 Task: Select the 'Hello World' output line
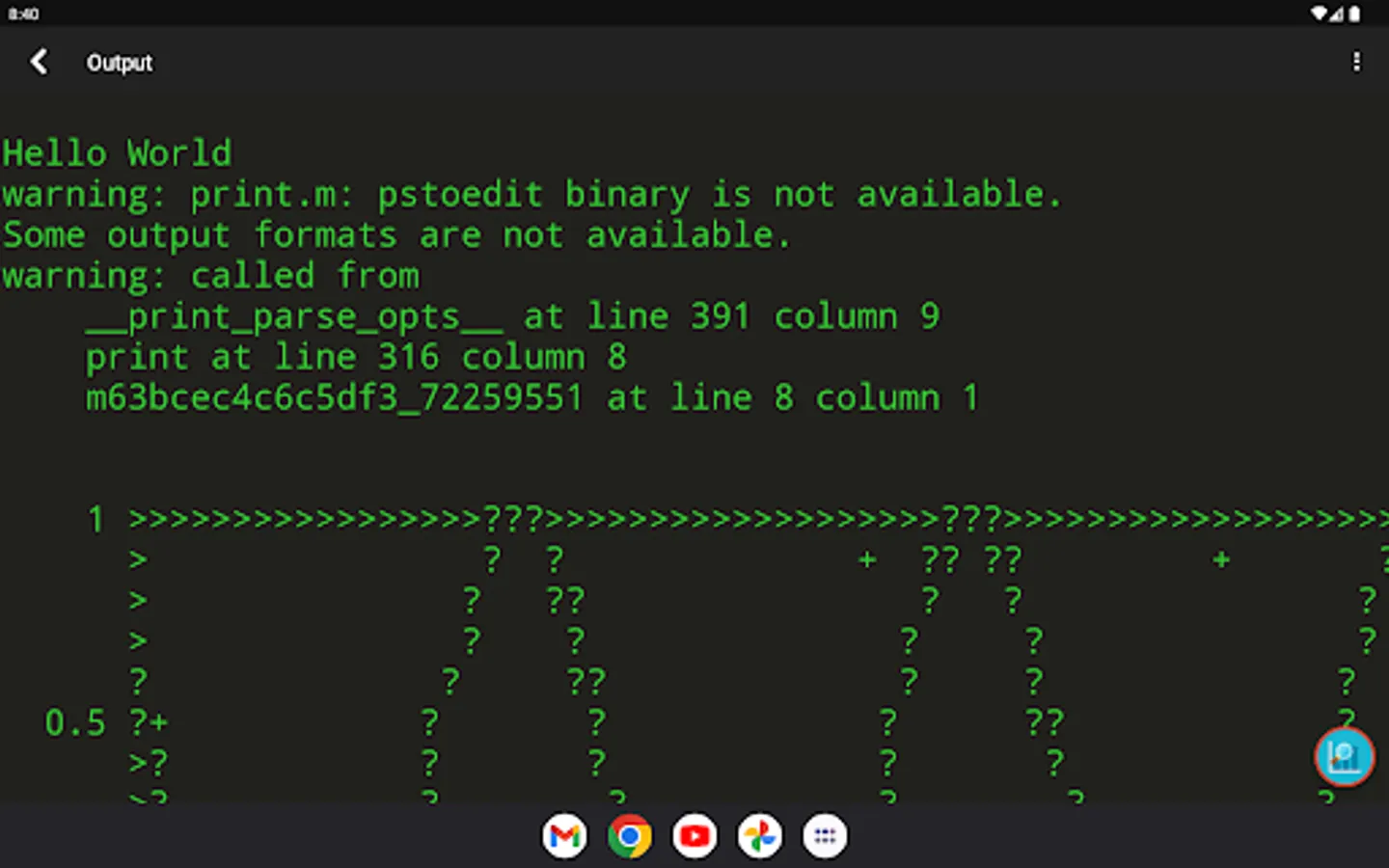click(x=117, y=153)
